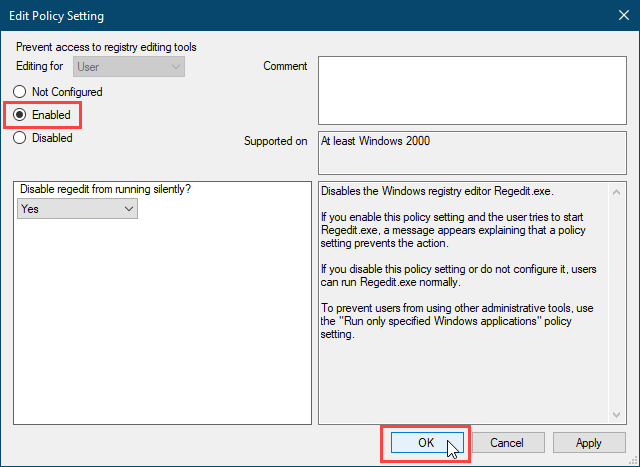Click the 'Disable regedit from running silently?' label
Image resolution: width=640 pixels, height=467 pixels.
pos(107,191)
